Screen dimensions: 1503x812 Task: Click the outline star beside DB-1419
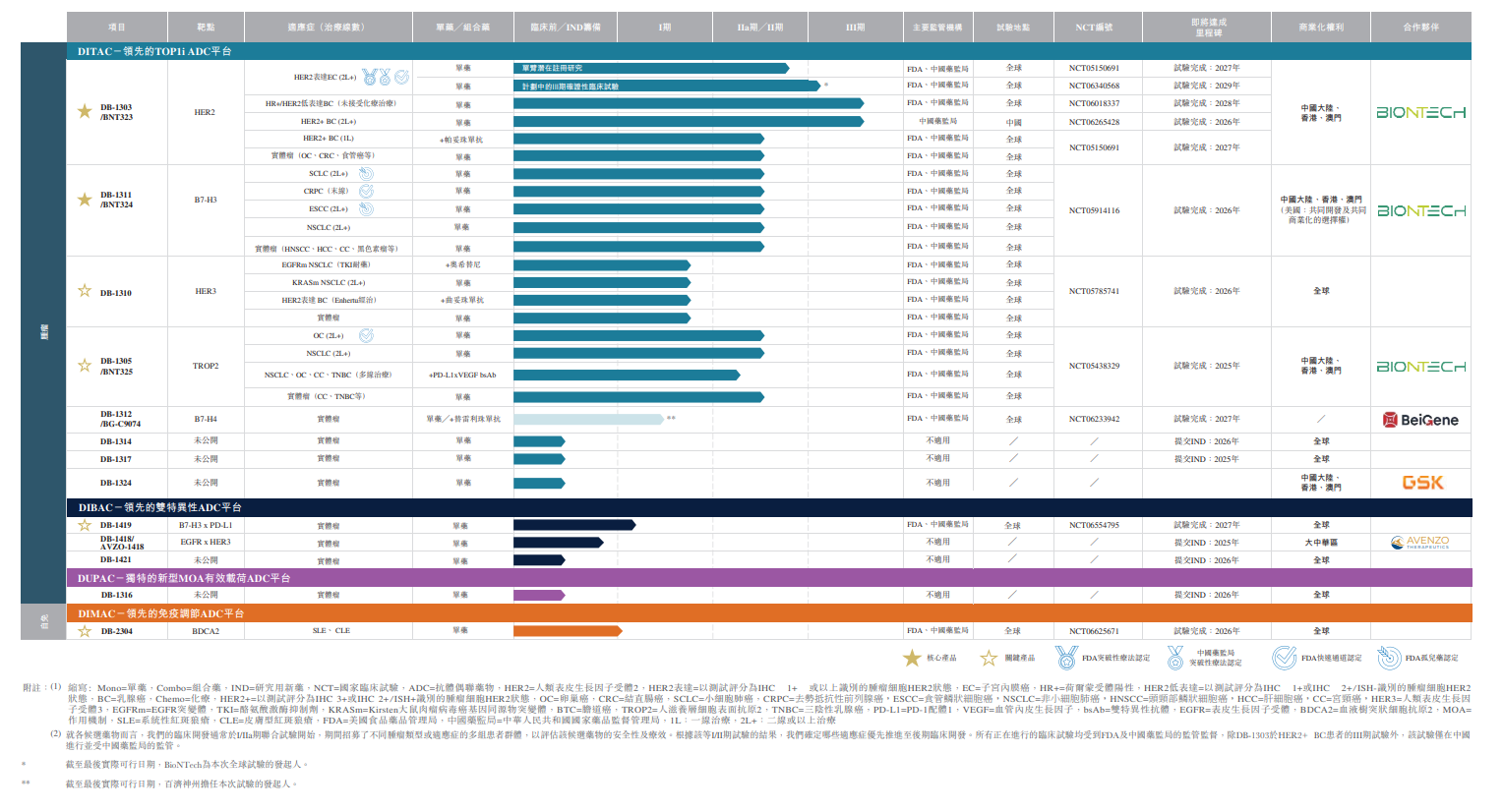(x=85, y=525)
